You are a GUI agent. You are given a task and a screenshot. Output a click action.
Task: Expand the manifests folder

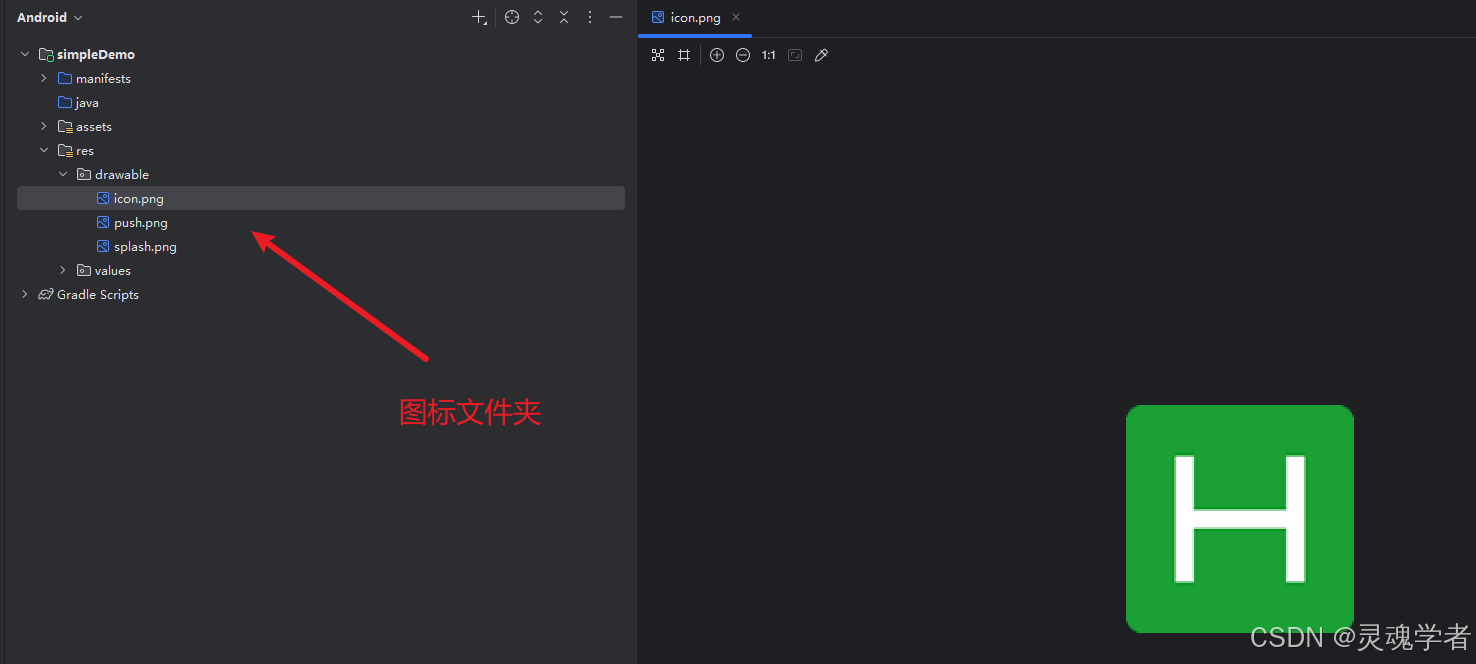[x=44, y=78]
